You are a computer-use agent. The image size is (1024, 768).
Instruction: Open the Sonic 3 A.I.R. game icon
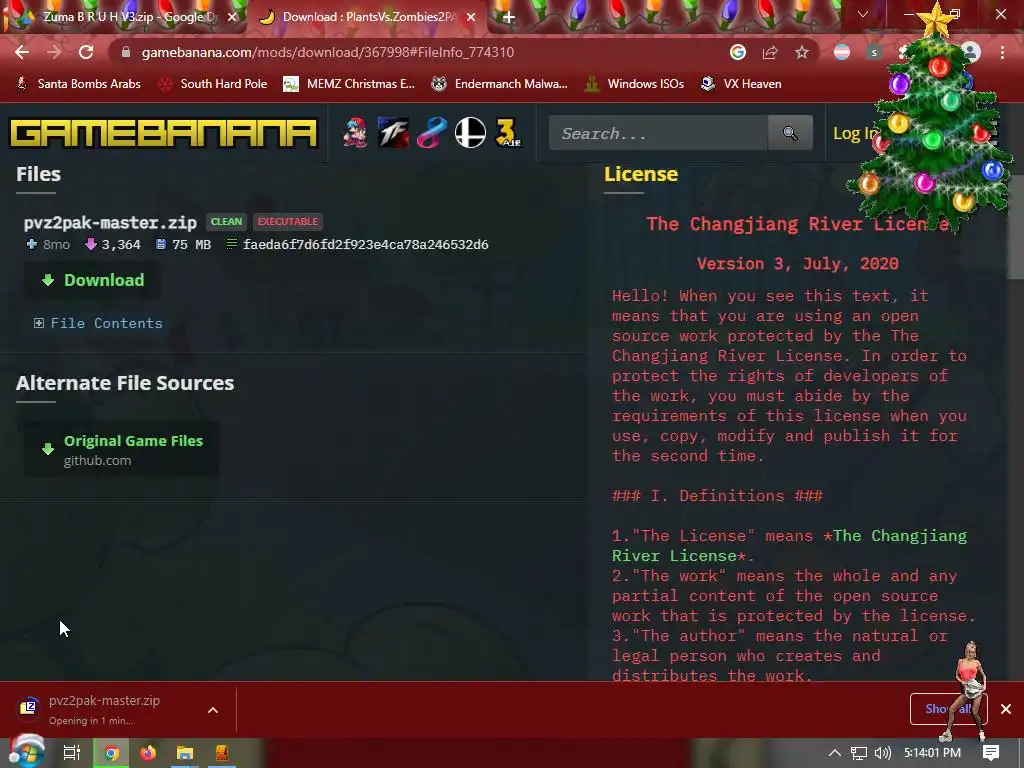tap(508, 133)
